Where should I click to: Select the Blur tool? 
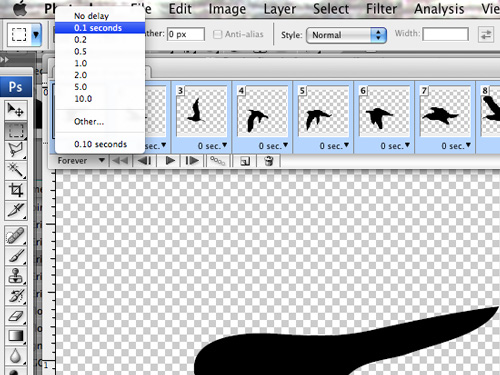coord(15,356)
